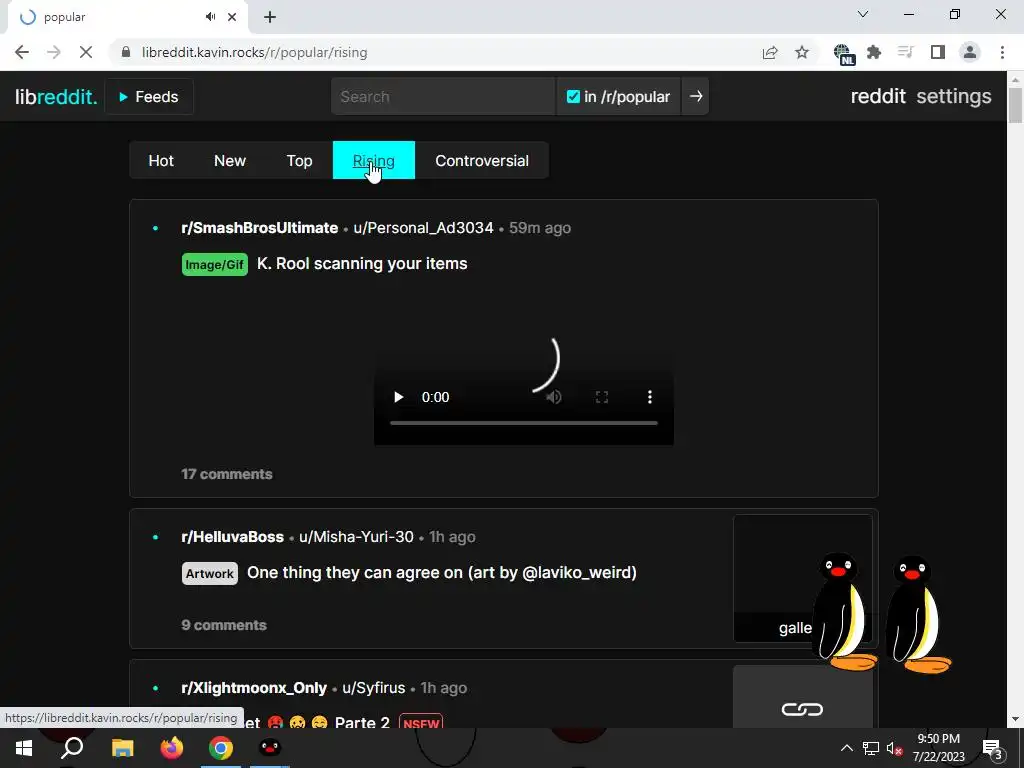Click the share page icon in the address bar
This screenshot has width=1024, height=768.
[770, 52]
